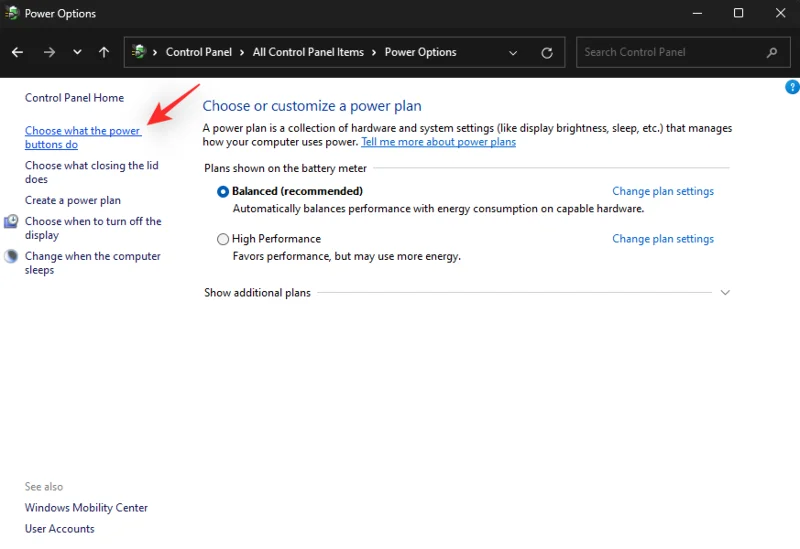Go up one folder level
800x549 pixels.
click(104, 52)
